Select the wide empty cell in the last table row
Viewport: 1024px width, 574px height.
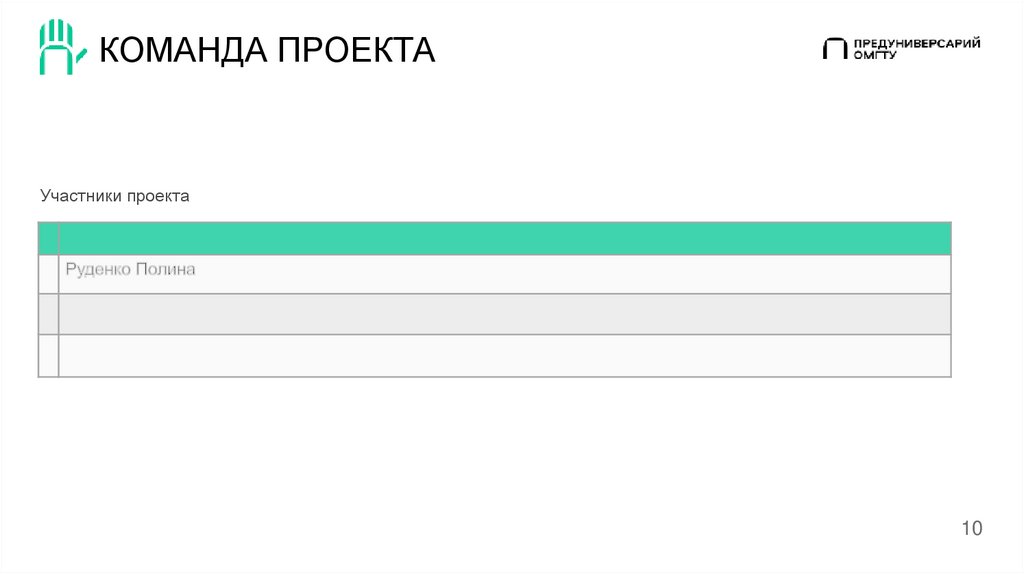click(505, 355)
